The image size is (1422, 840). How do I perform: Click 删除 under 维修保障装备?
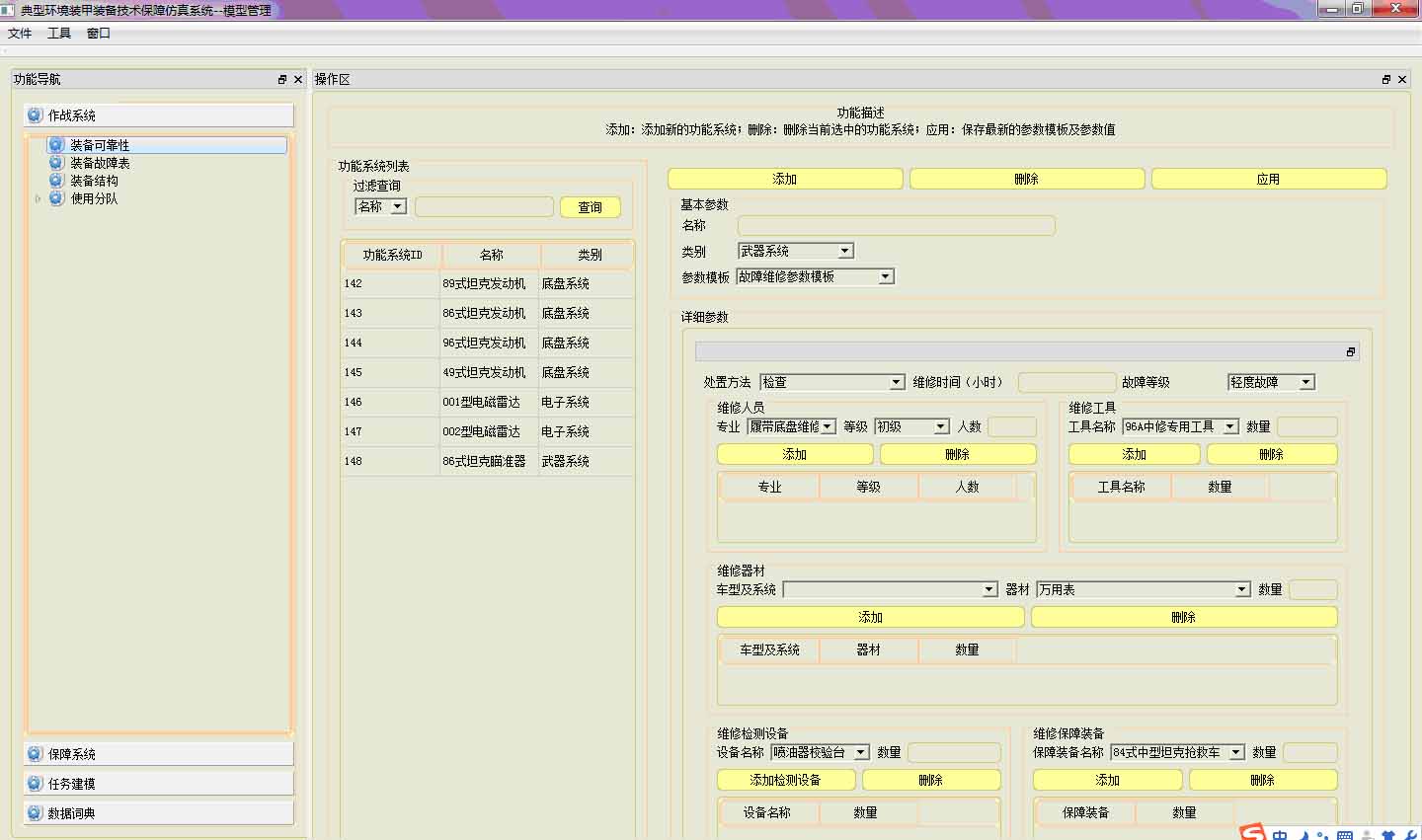coord(1263,780)
